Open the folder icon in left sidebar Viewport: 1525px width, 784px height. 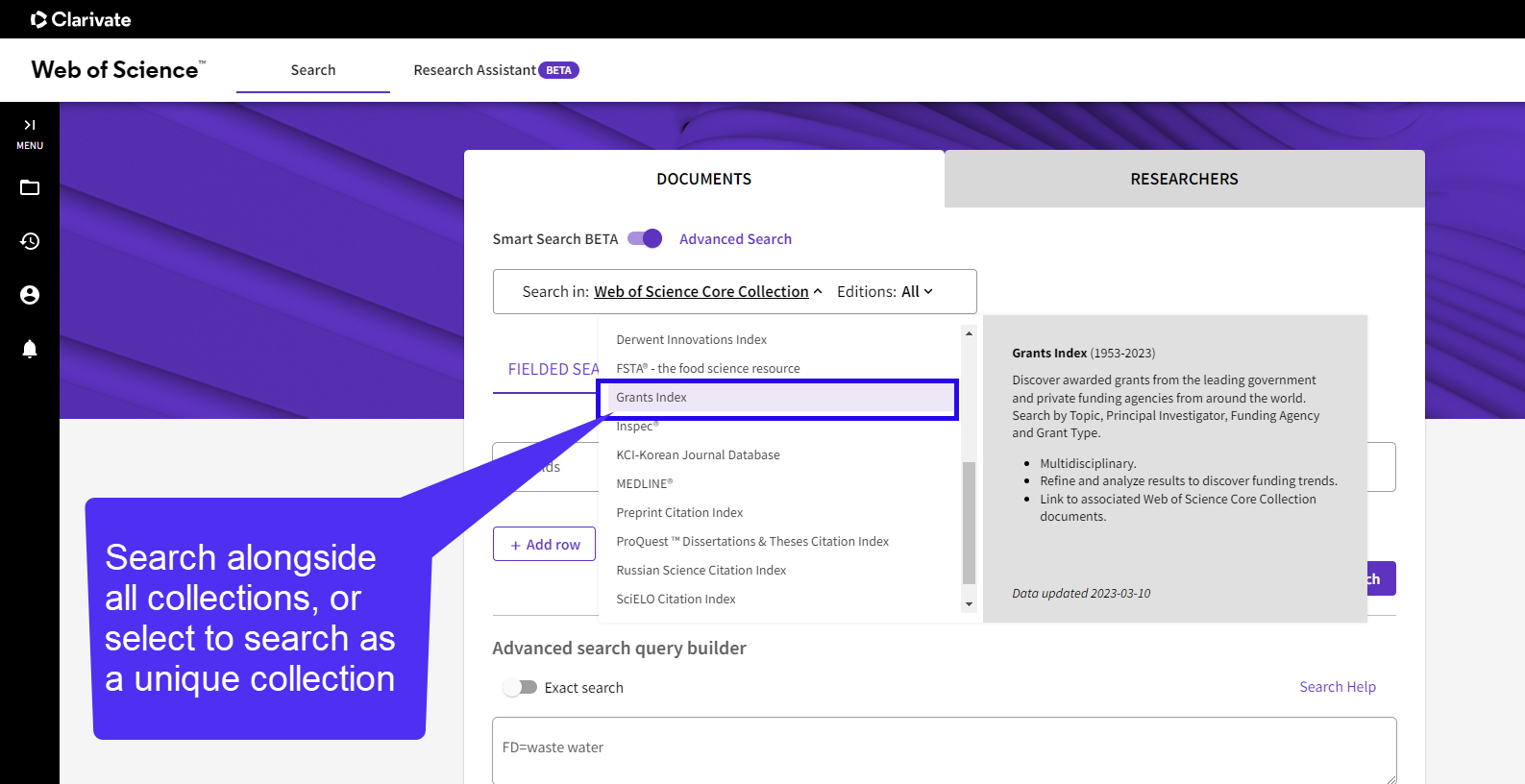[30, 187]
